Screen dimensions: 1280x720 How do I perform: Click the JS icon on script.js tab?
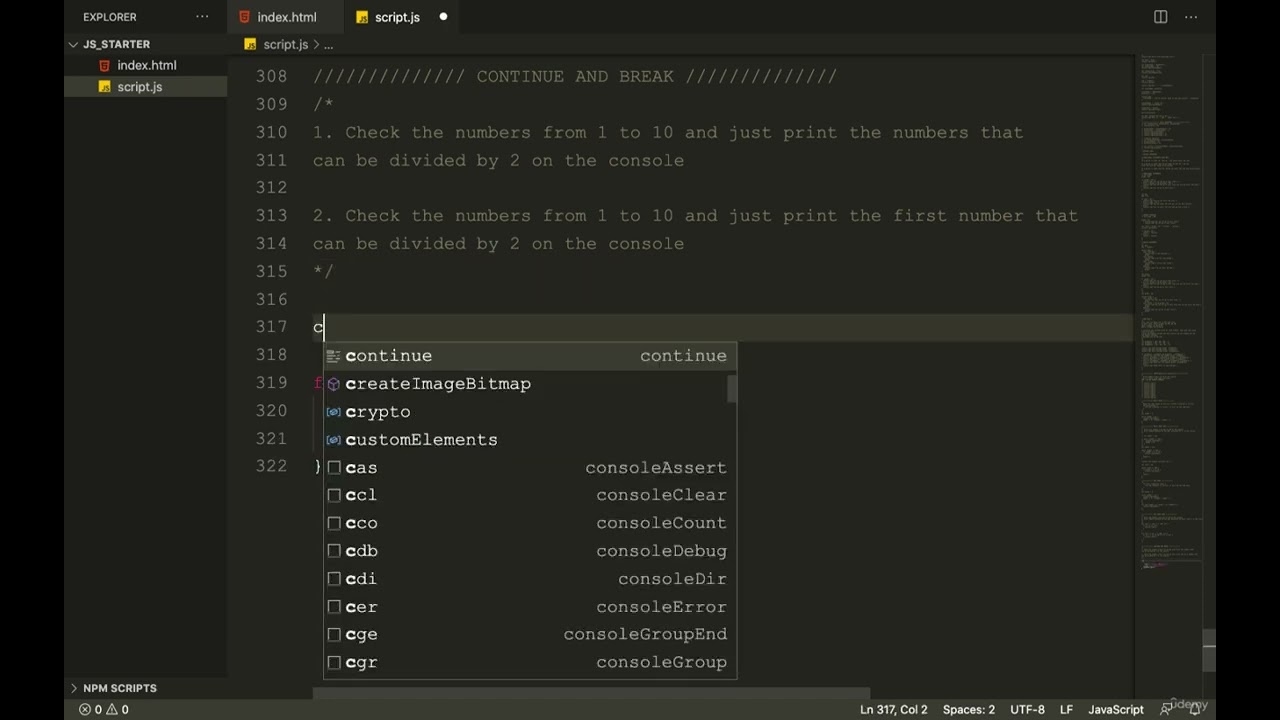pos(362,17)
